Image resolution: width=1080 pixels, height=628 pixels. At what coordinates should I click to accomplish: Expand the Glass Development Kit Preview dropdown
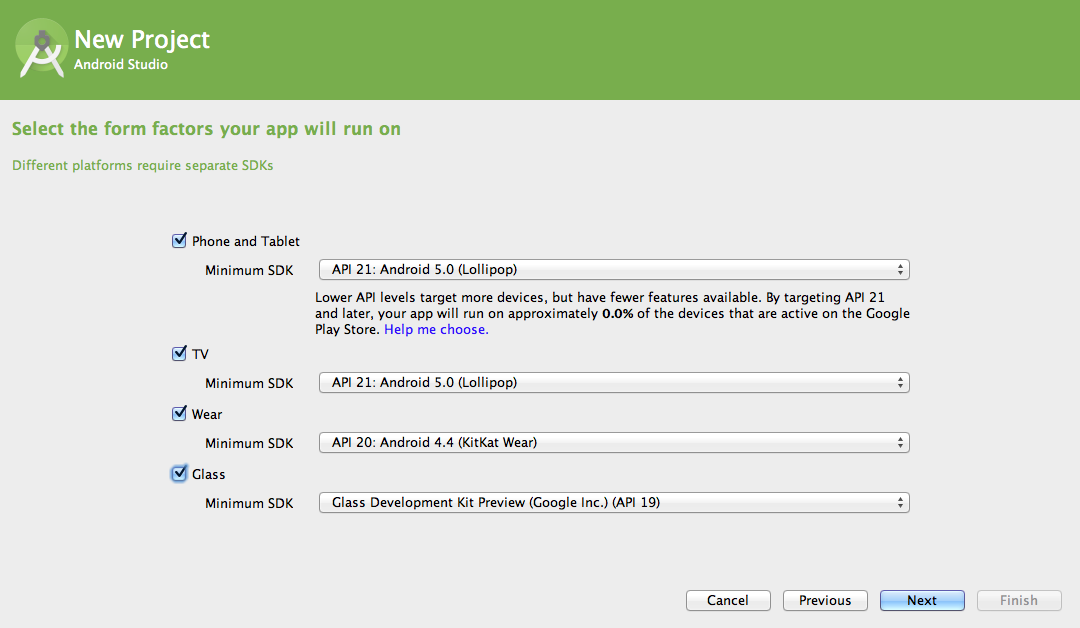613,503
